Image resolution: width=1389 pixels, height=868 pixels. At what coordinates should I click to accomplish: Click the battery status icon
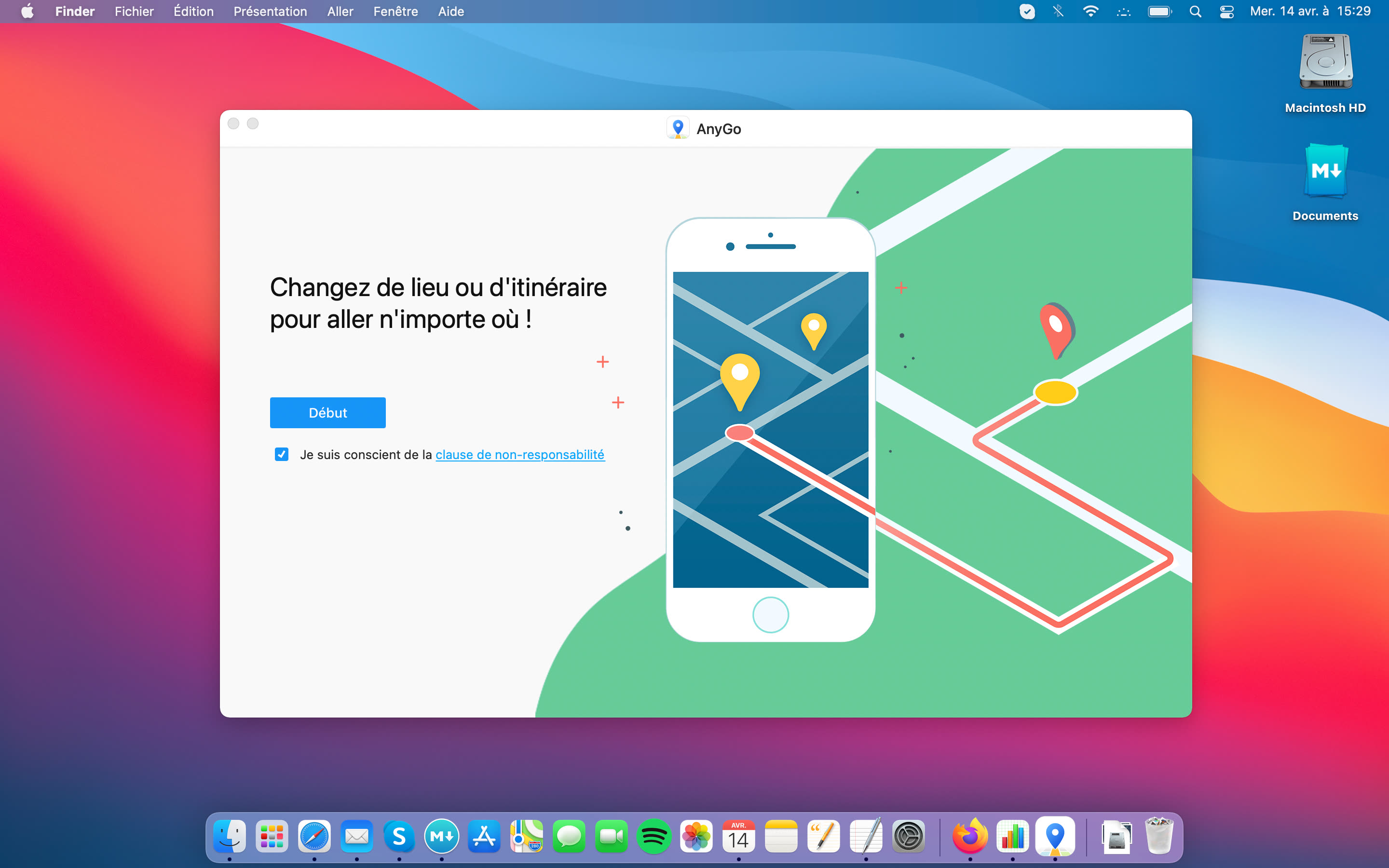pyautogui.click(x=1159, y=12)
